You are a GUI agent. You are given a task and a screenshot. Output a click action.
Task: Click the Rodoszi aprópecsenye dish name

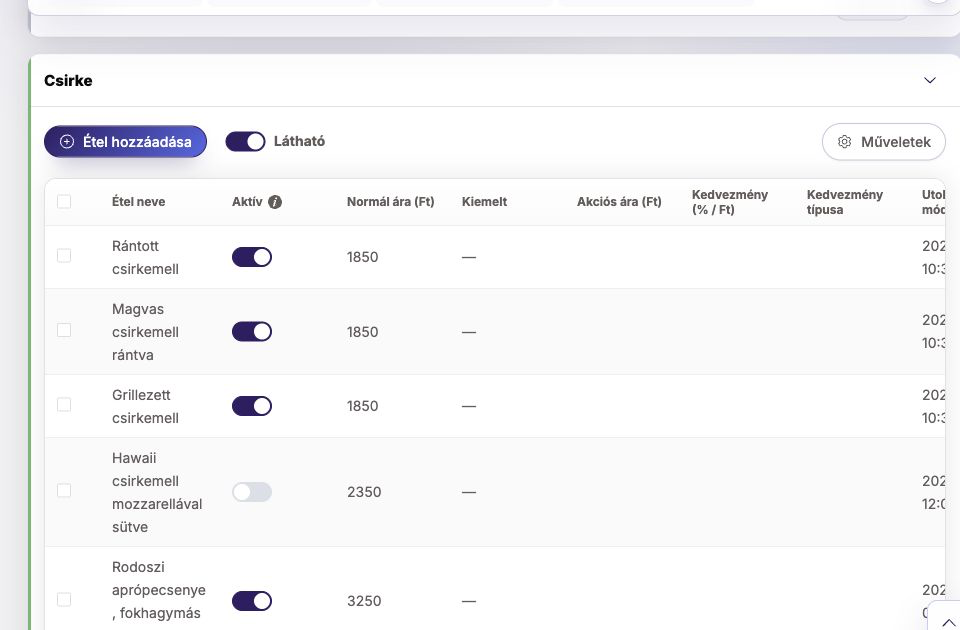point(159,590)
